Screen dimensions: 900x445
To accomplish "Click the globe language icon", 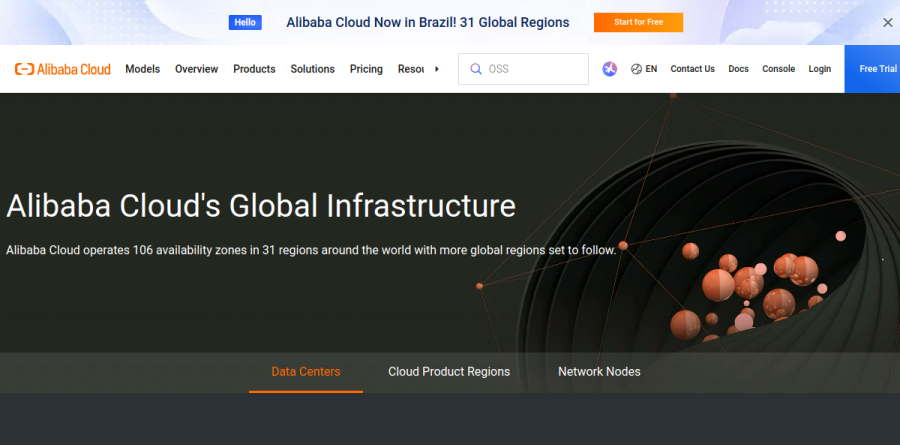I will click(636, 69).
